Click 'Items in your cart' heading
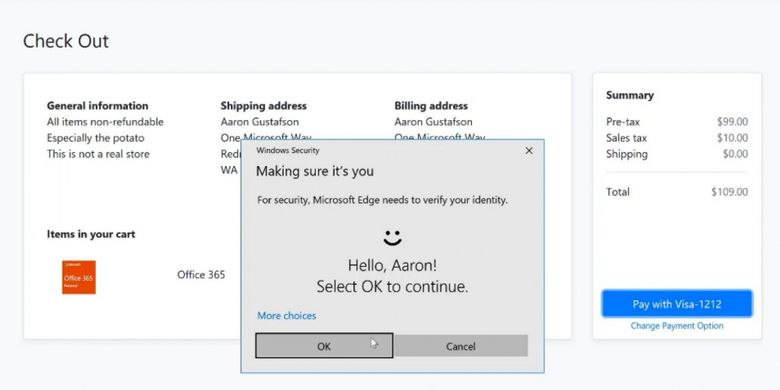This screenshot has width=780, height=390. click(x=91, y=234)
